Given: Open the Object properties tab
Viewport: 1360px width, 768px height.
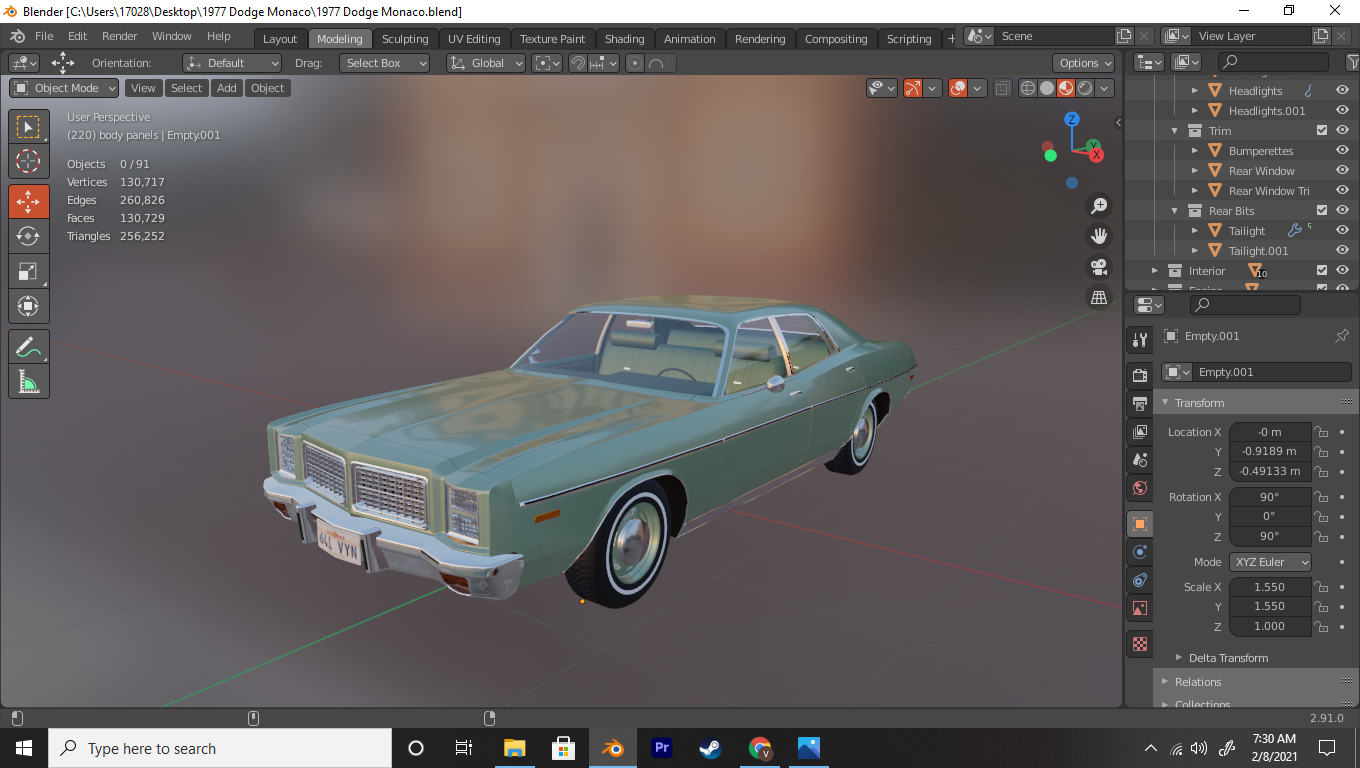Looking at the screenshot, I should [1139, 523].
